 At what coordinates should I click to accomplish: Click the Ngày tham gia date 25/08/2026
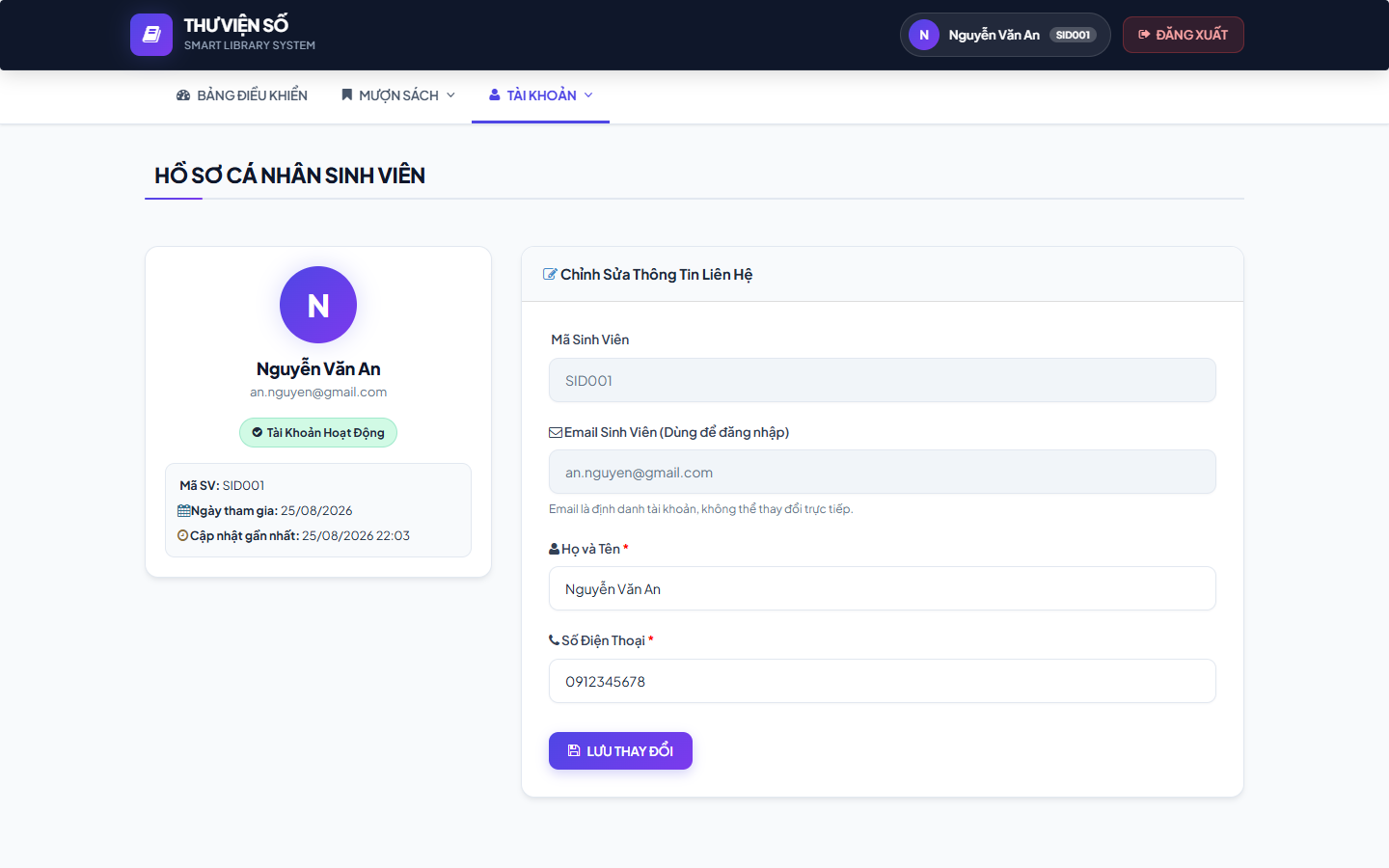tap(316, 511)
